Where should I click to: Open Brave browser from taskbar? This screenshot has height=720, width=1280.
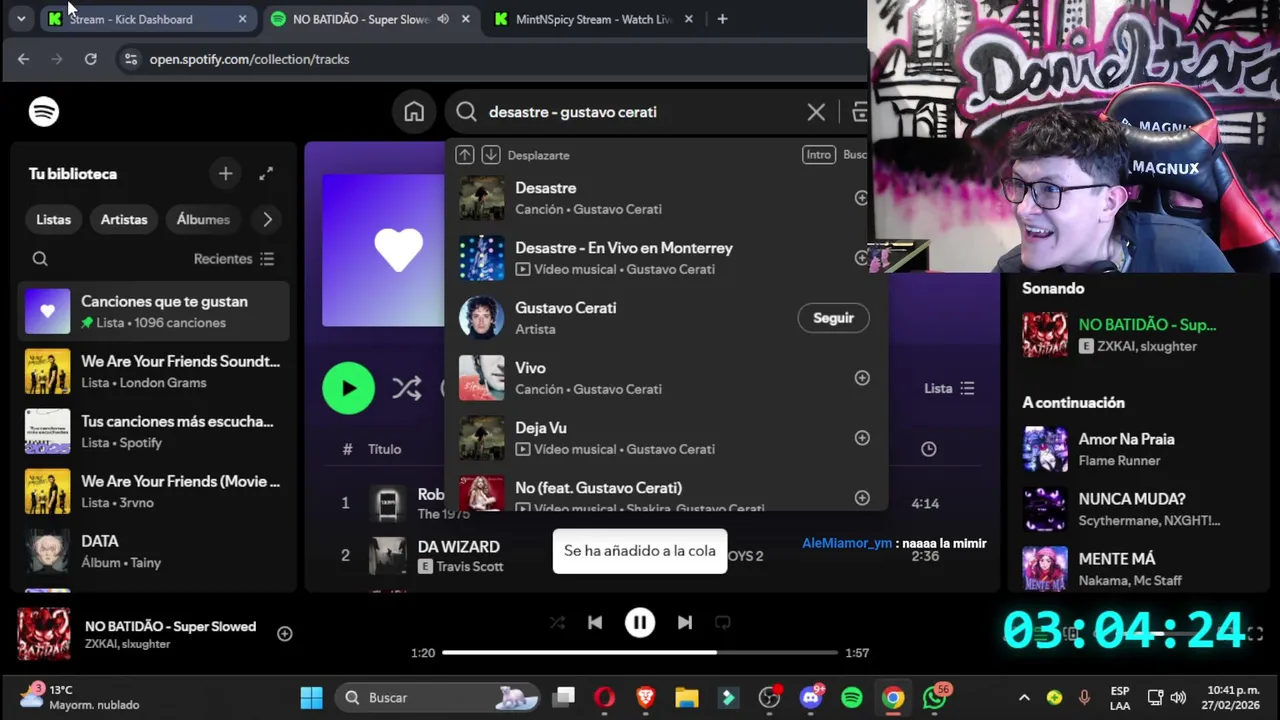click(x=646, y=698)
